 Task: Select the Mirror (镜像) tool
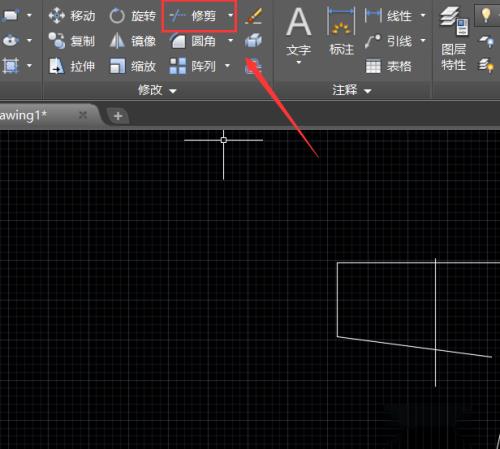point(133,41)
